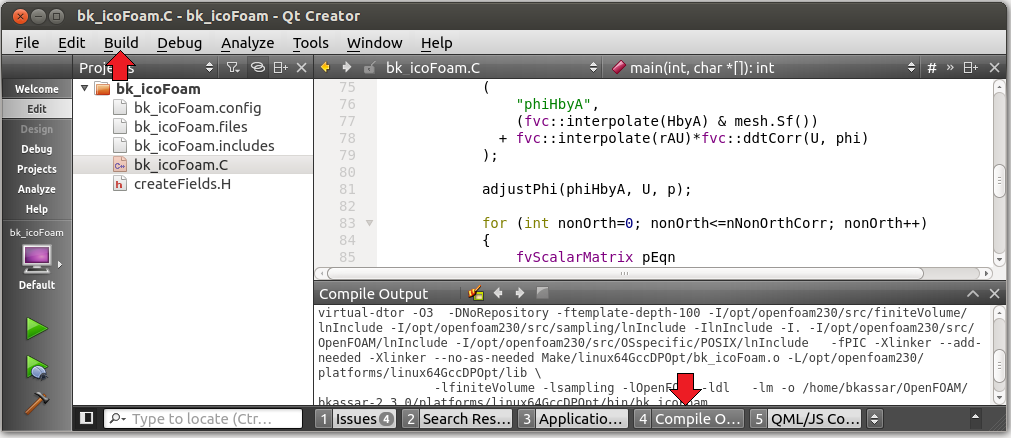This screenshot has width=1011, height=438.
Task: Switch to Help mode in sidebar
Action: click(x=37, y=209)
